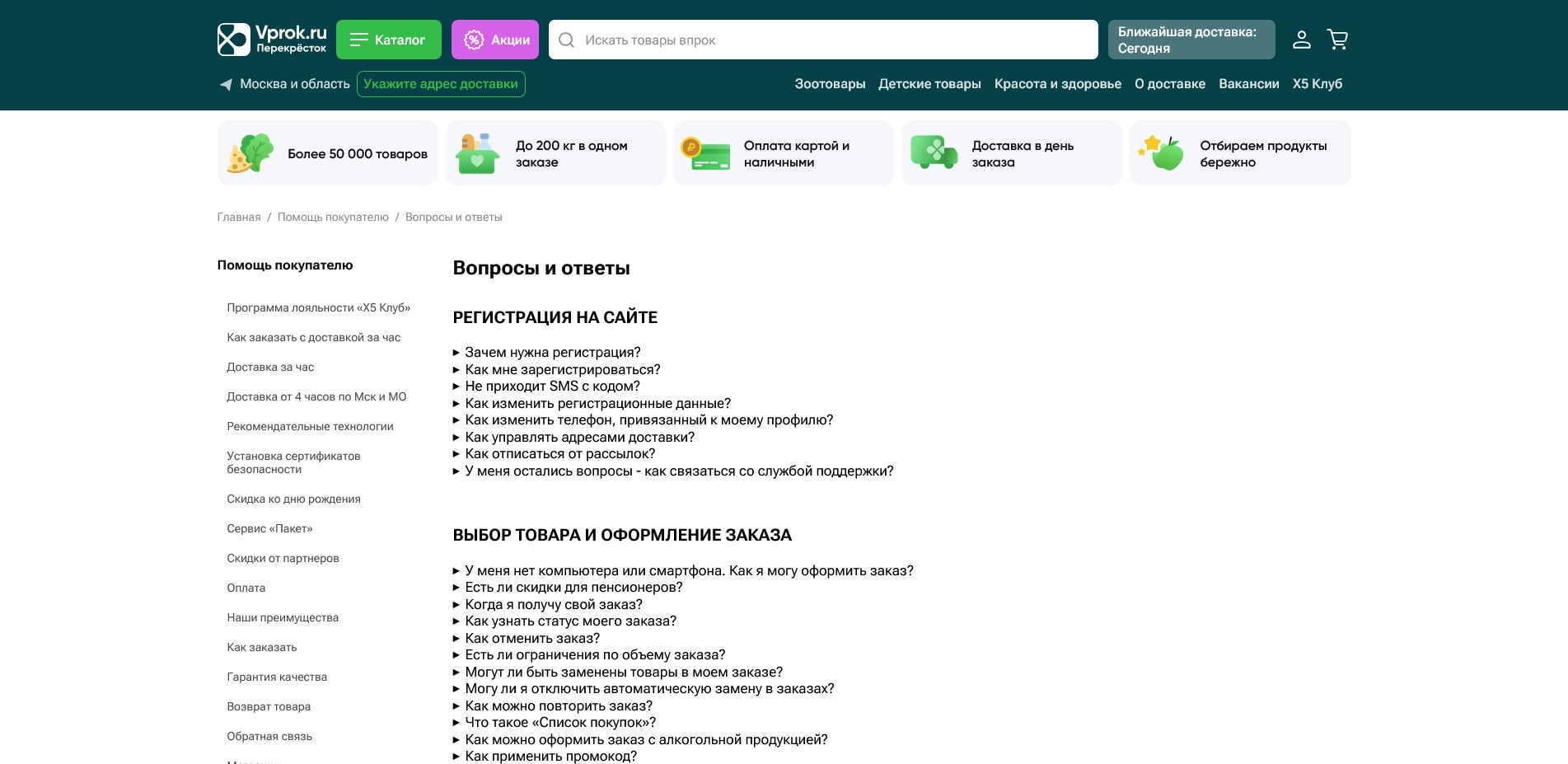Open the 'X5 Клуб' menu item
The image size is (1568, 764).
click(x=1318, y=83)
